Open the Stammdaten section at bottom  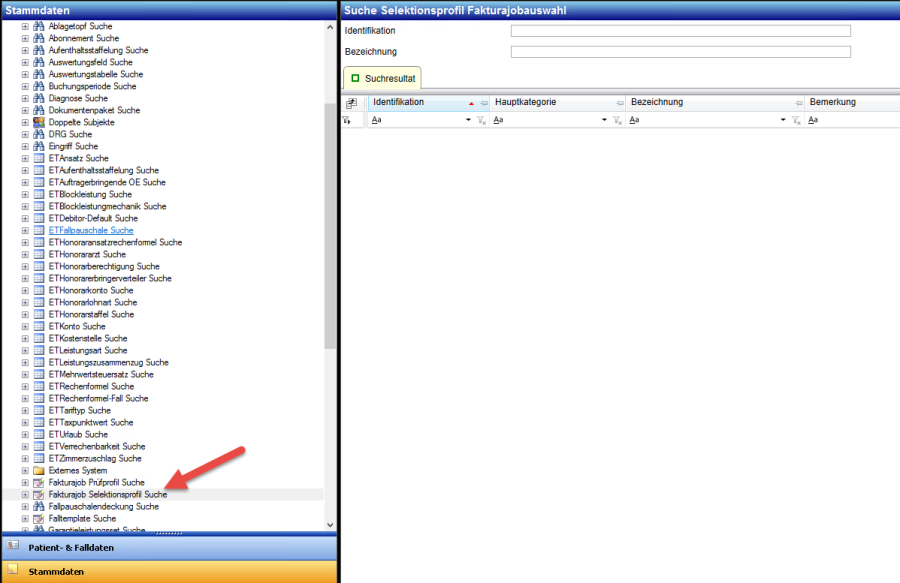169,572
